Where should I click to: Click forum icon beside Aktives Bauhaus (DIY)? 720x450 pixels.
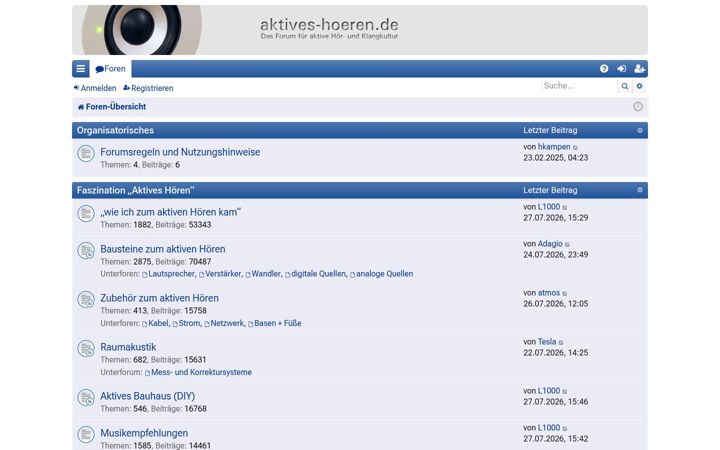[86, 398]
